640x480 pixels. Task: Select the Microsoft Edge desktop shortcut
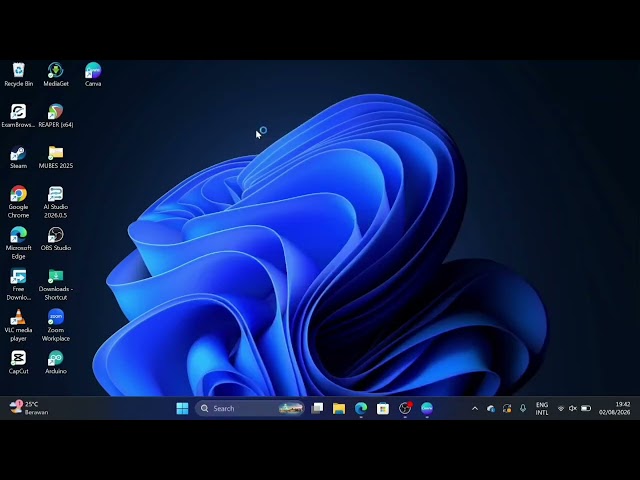[18, 243]
